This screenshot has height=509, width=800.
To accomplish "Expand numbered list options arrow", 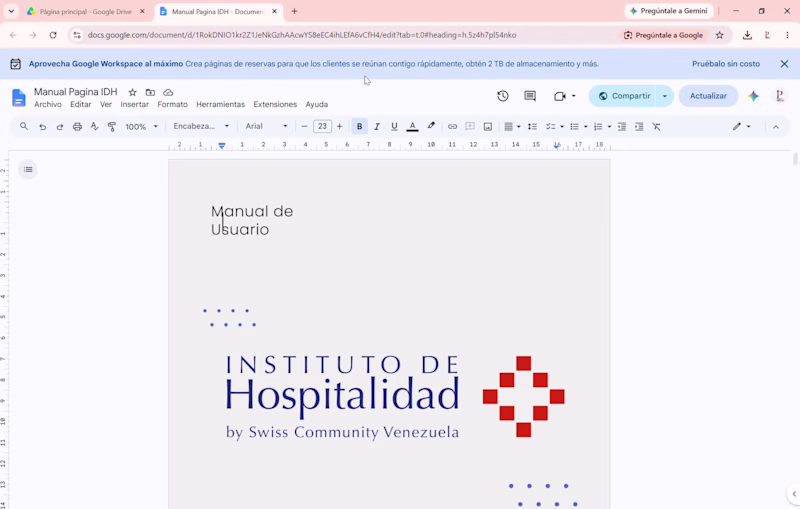I will (x=609, y=126).
